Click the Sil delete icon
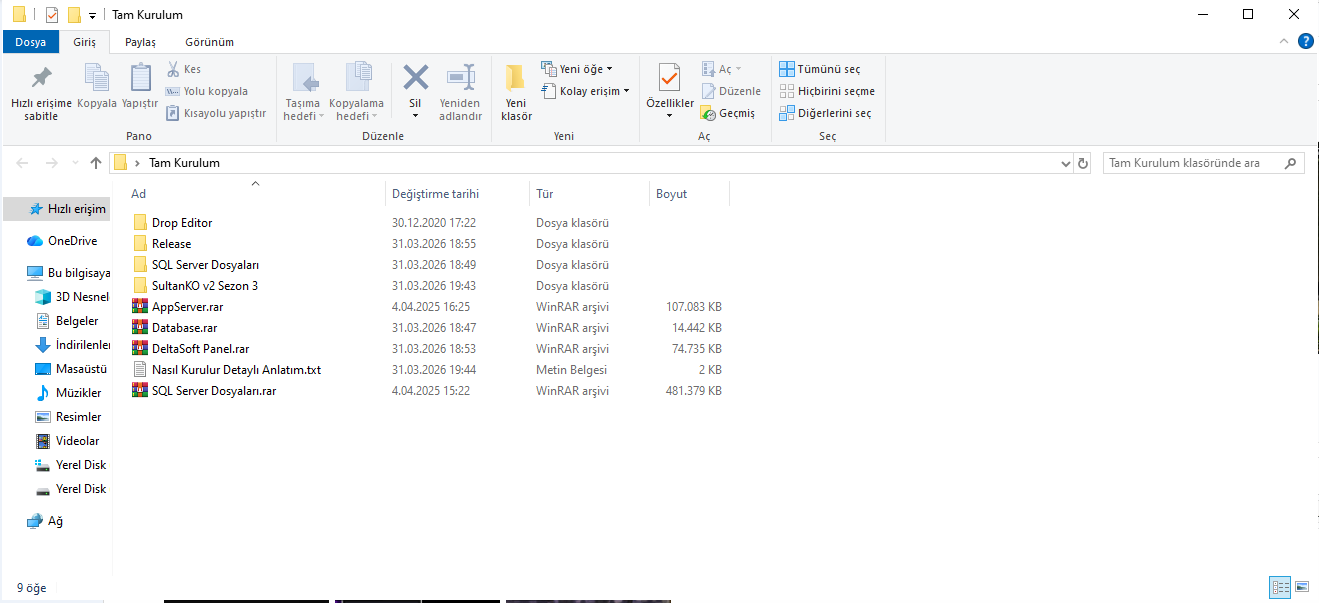This screenshot has width=1319, height=603. [x=415, y=78]
